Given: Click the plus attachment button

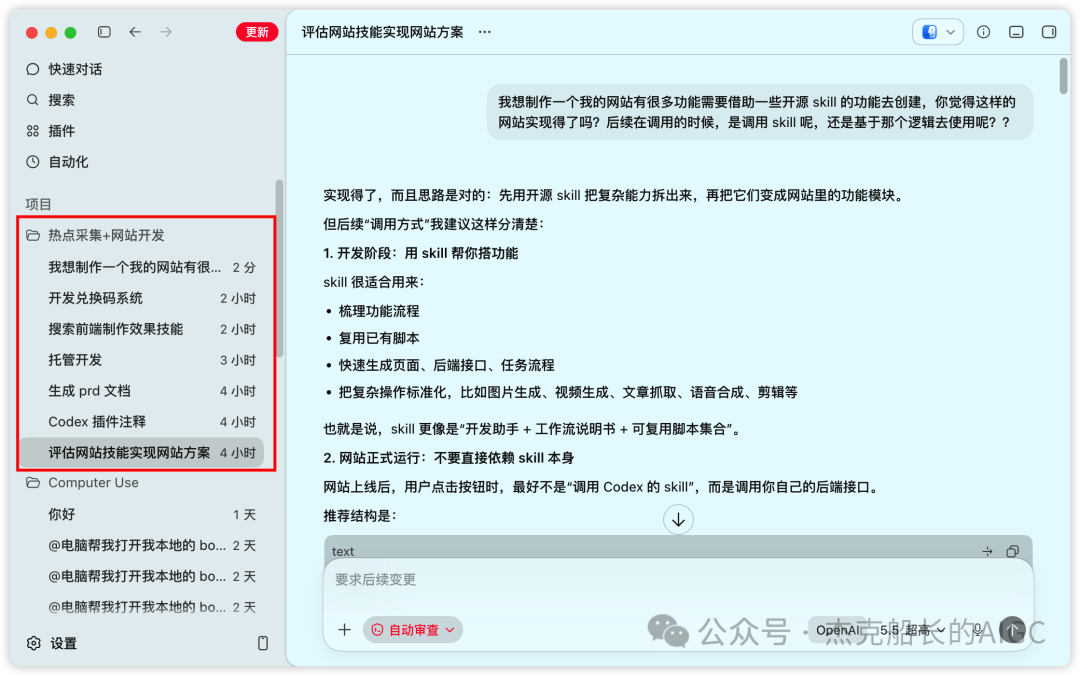Looking at the screenshot, I should pos(344,630).
